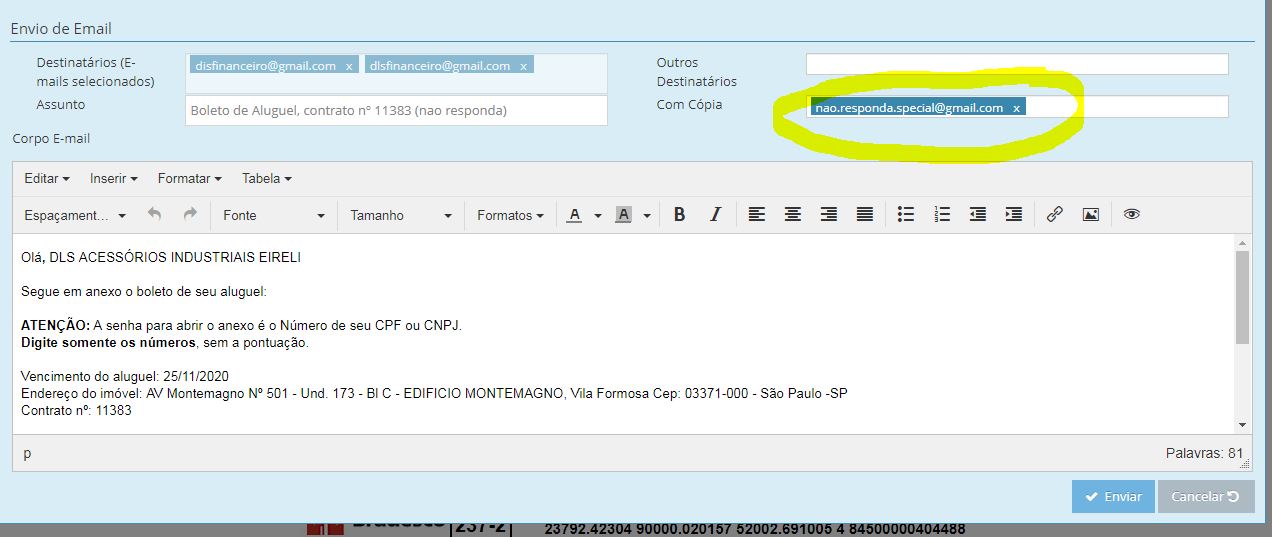Image resolution: width=1272 pixels, height=537 pixels.
Task: Open the Formatar menu
Action: point(189,178)
